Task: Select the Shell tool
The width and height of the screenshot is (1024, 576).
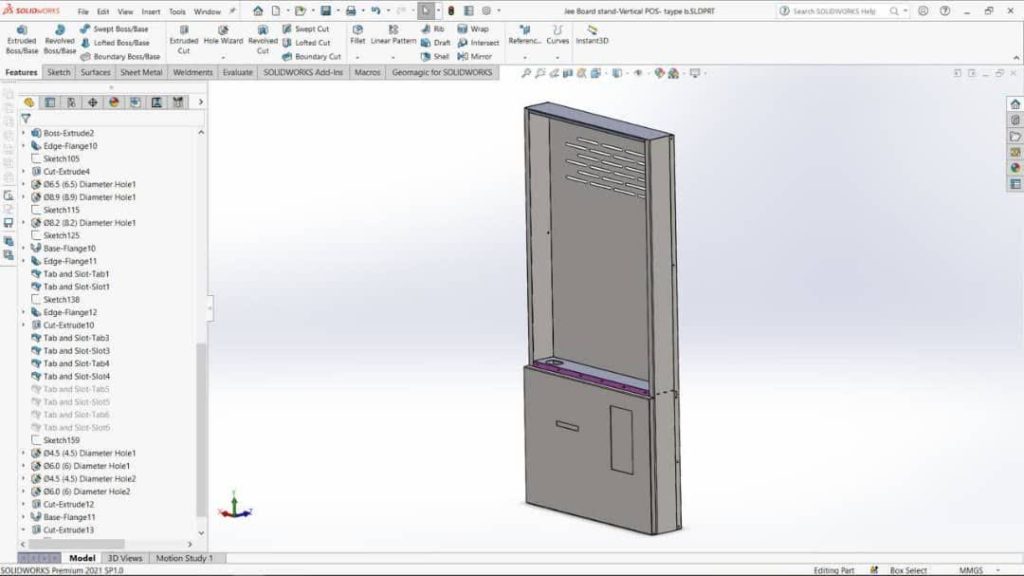Action: (435, 57)
